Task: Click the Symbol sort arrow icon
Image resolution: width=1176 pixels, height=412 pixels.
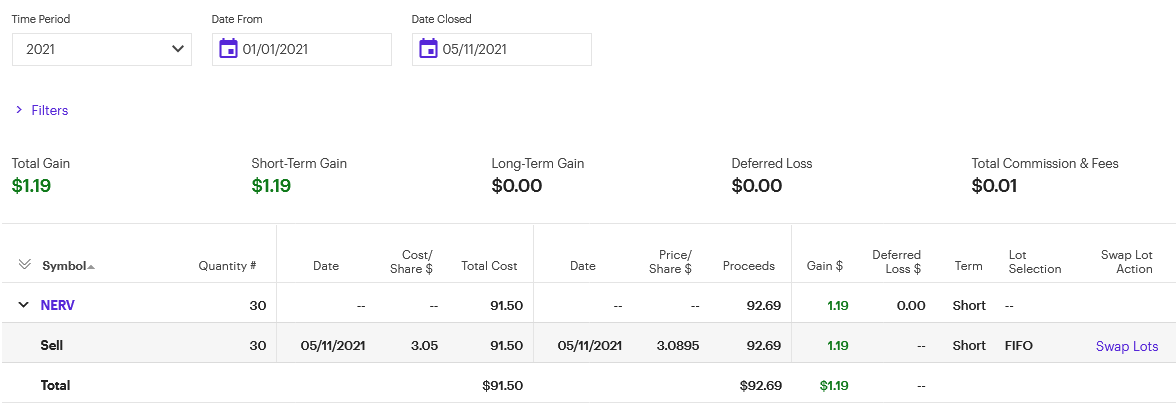Action: [x=91, y=267]
